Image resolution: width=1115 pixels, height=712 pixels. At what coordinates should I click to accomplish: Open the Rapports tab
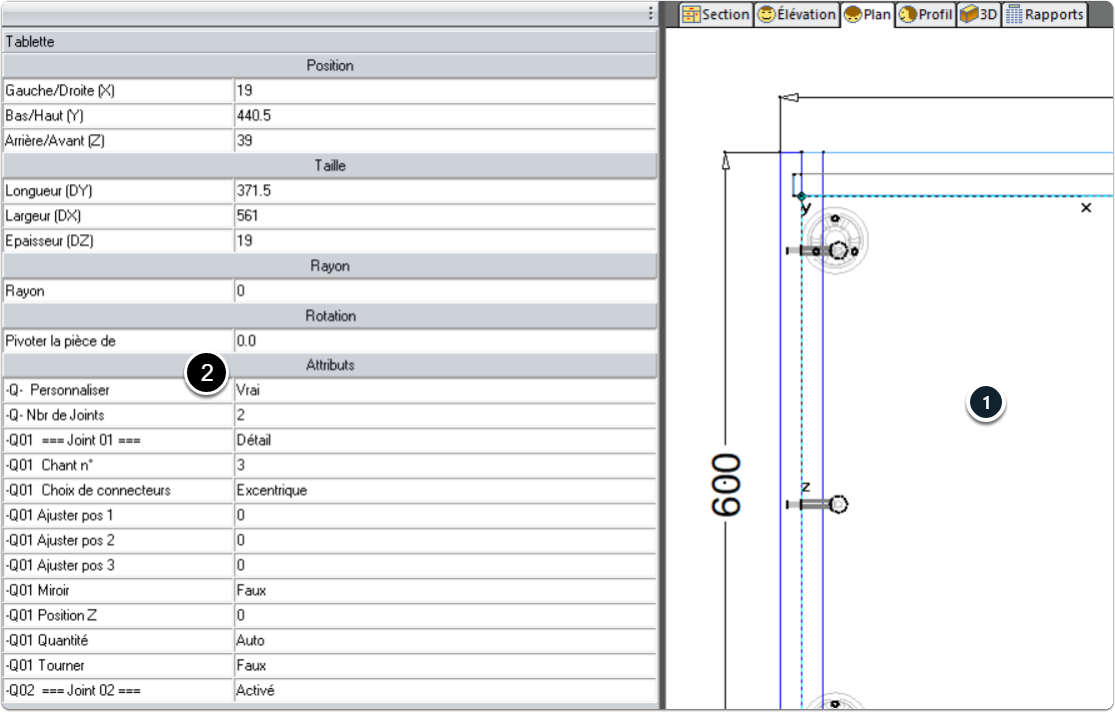coord(1045,14)
